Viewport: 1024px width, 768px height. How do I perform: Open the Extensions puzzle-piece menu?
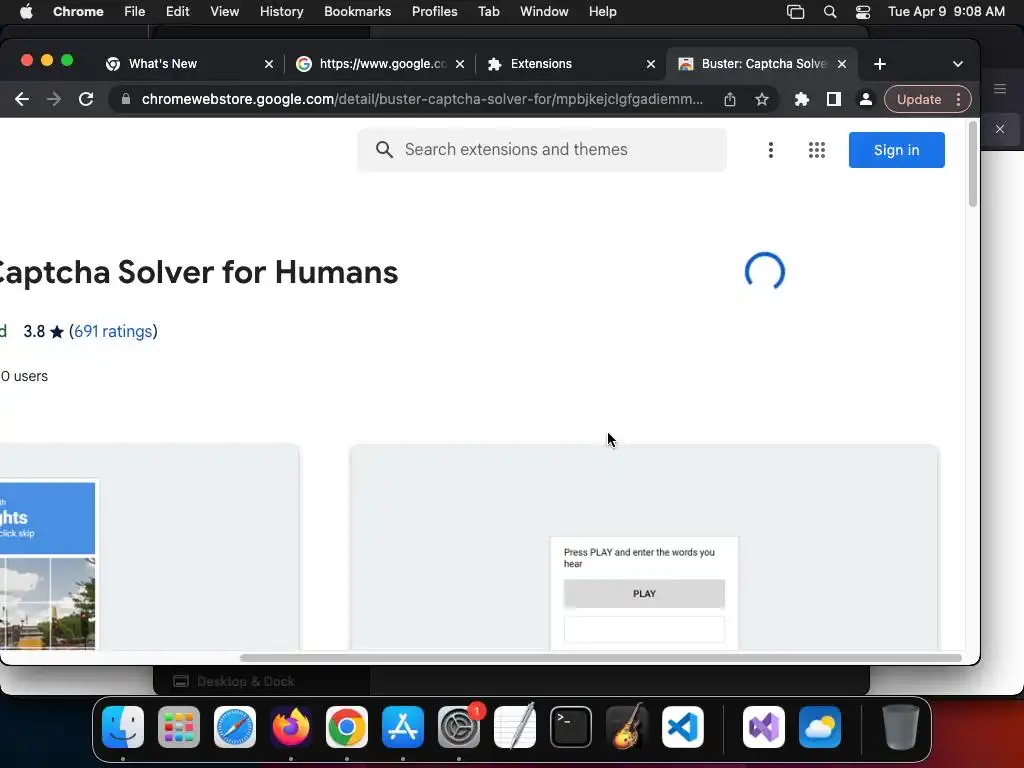(802, 99)
